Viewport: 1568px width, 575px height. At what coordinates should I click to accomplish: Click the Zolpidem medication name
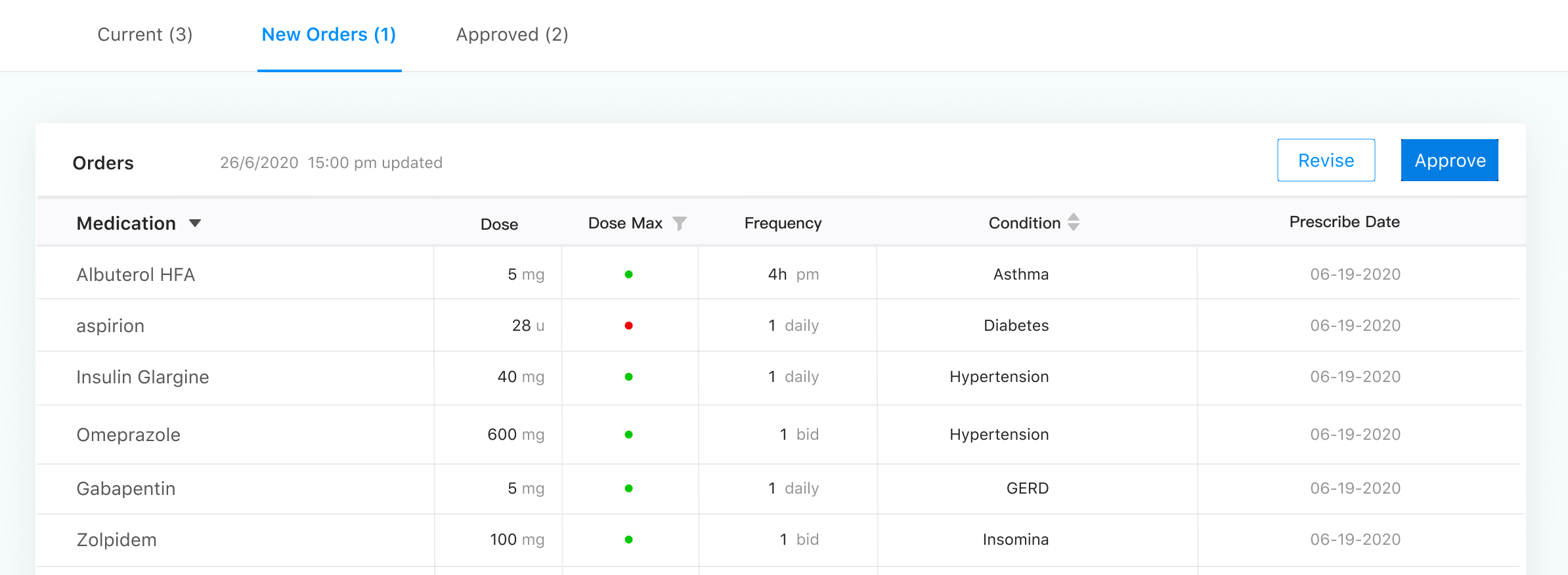pyautogui.click(x=117, y=540)
